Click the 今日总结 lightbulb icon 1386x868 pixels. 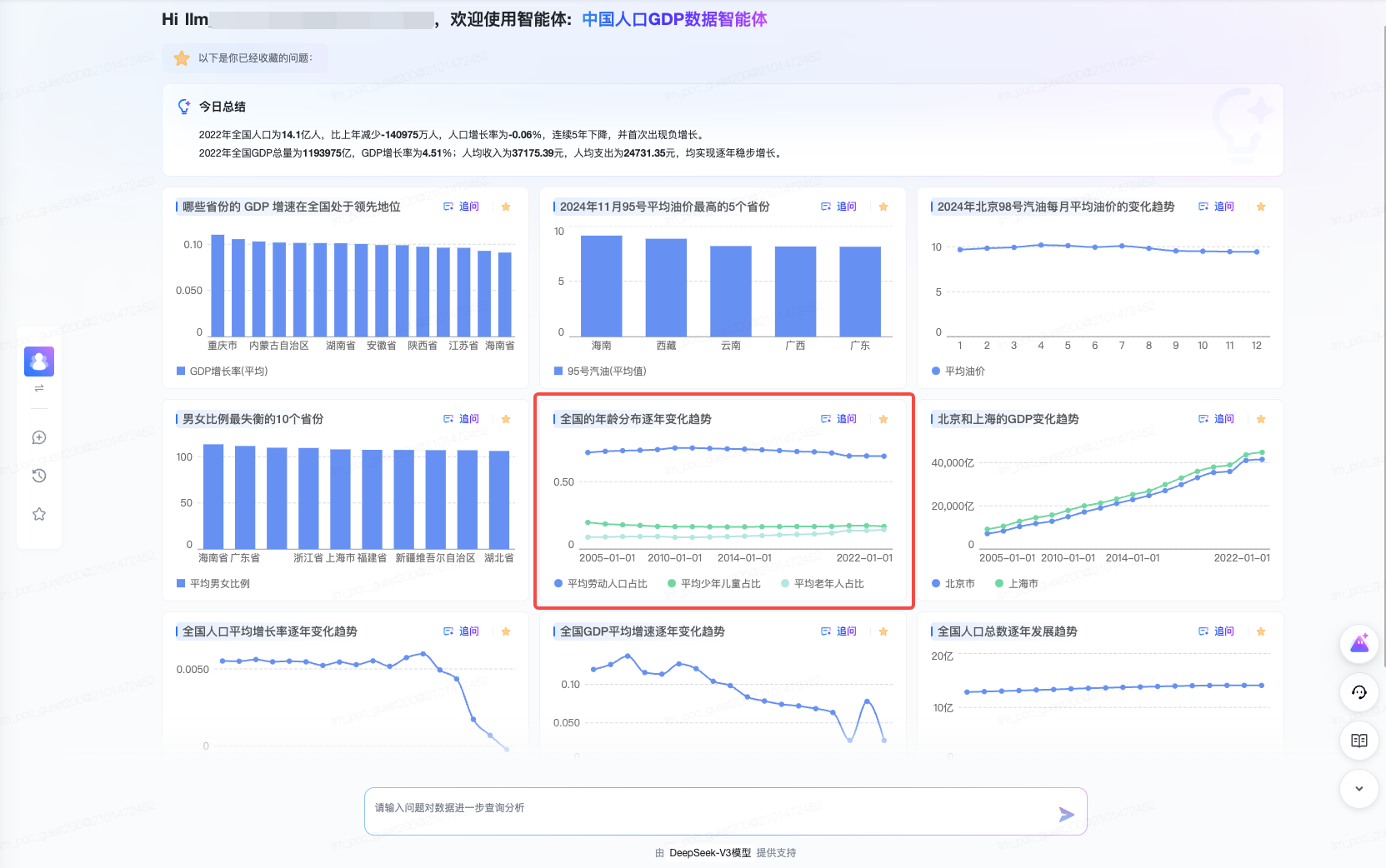(x=184, y=107)
